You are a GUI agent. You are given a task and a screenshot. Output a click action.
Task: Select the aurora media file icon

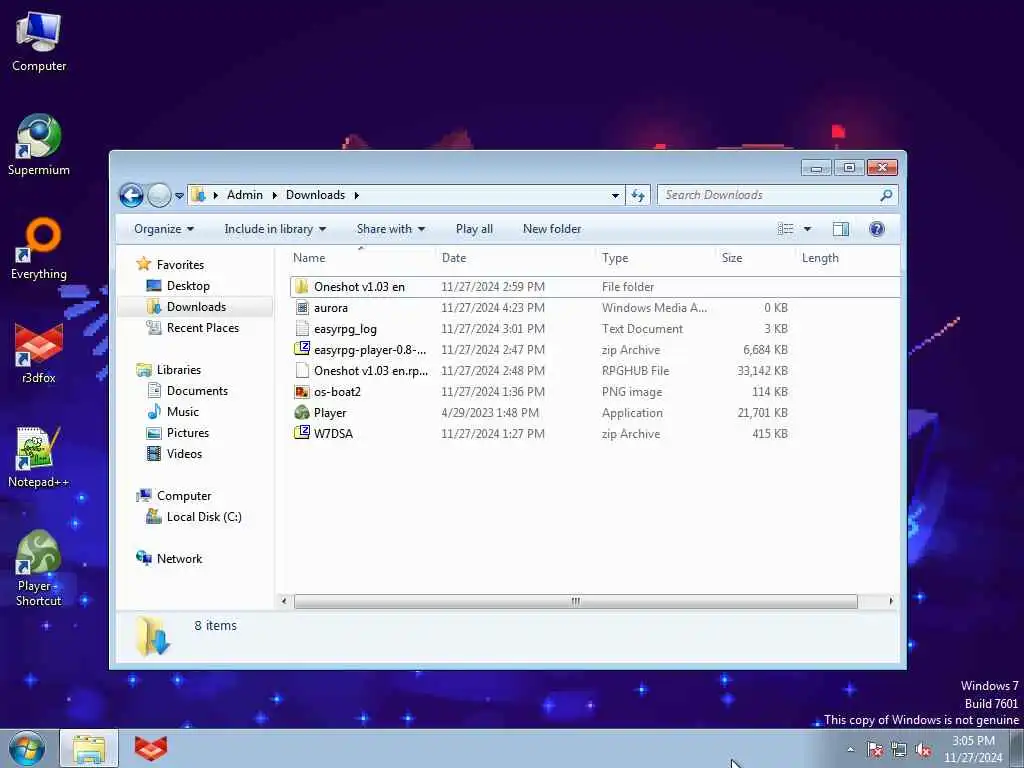tap(302, 308)
